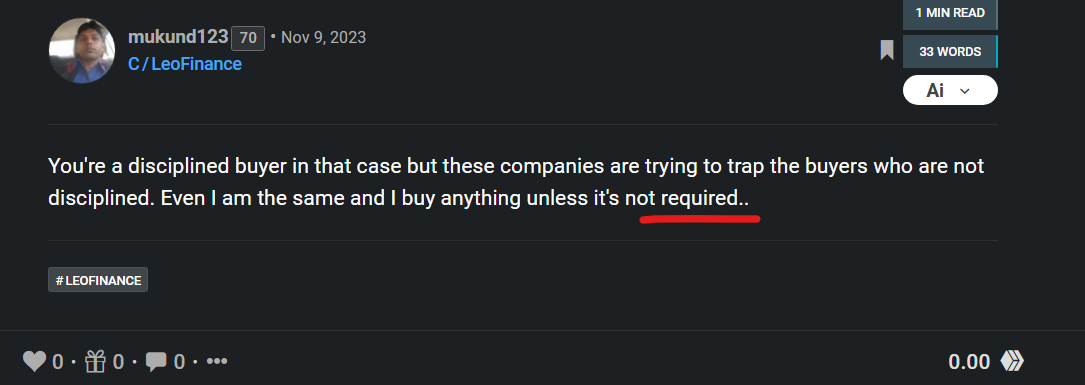The height and width of the screenshot is (385, 1085).
Task: Click the comment count beside speech bubble
Action: [179, 361]
